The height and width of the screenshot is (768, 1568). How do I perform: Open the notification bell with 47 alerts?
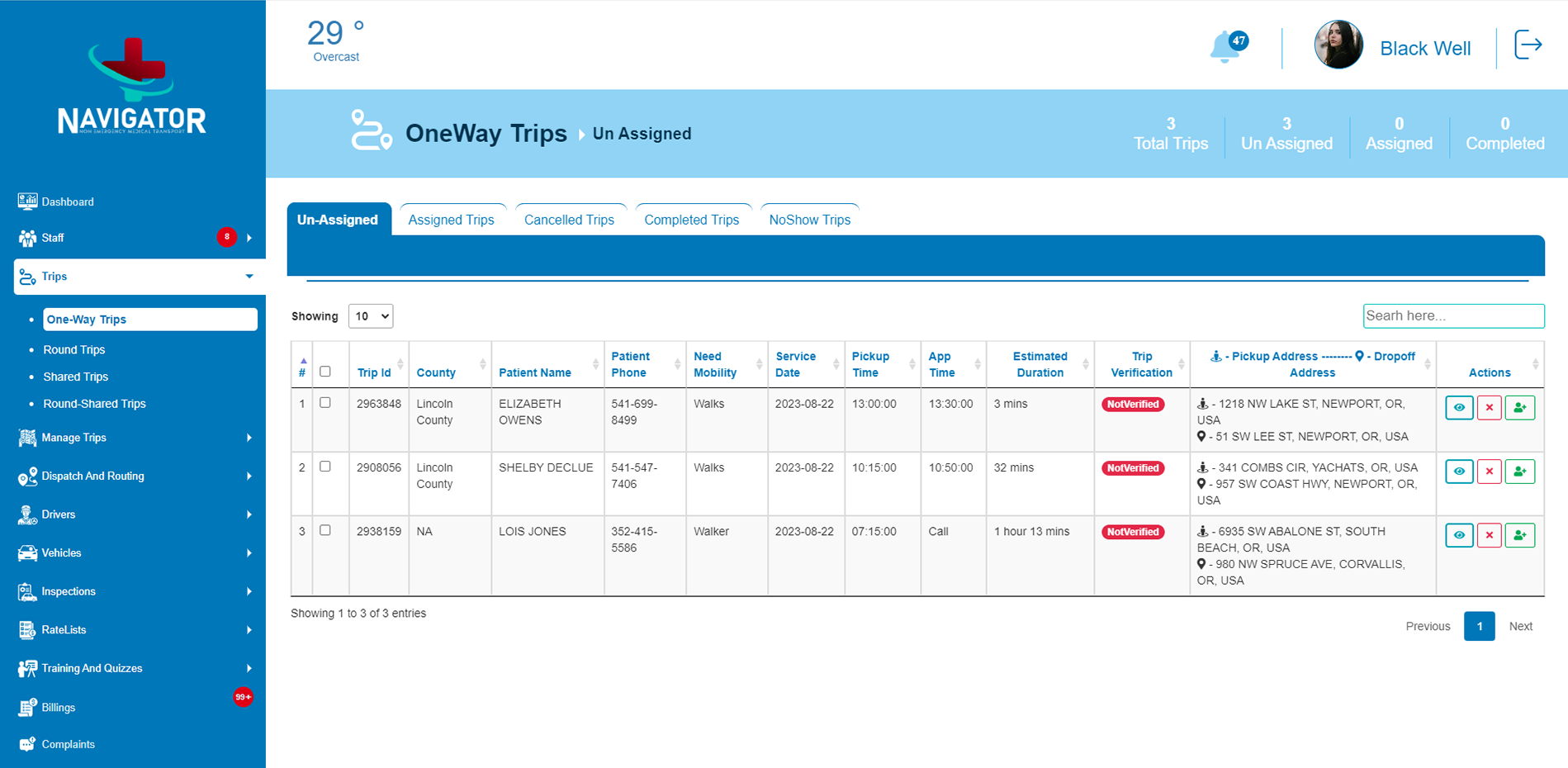click(1226, 47)
